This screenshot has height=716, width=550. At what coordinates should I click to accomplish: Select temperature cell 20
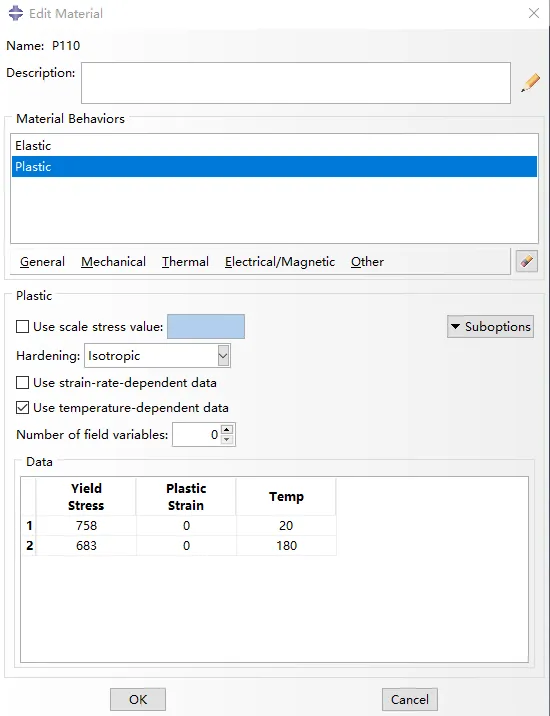286,526
